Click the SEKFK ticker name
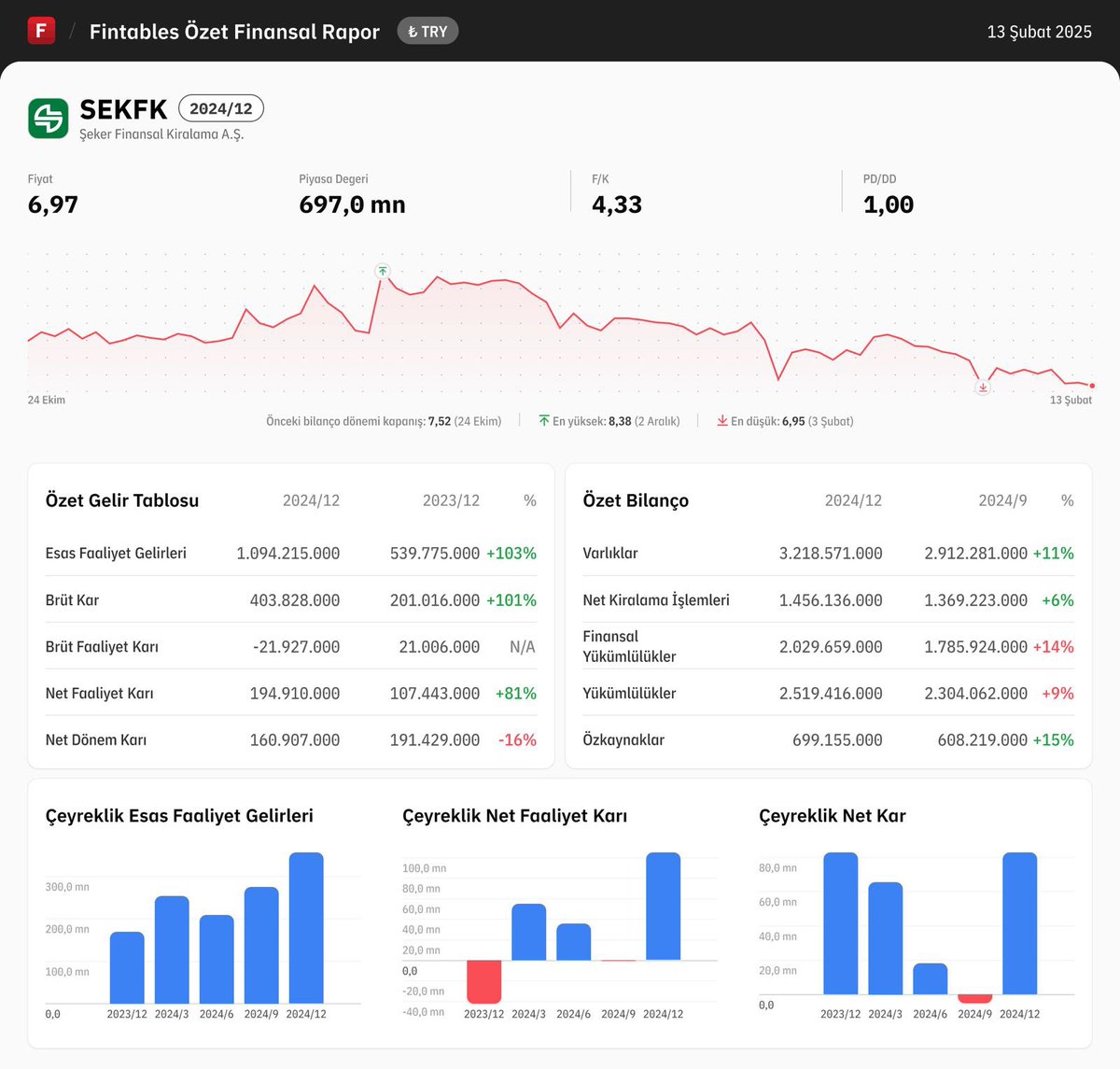Screen dimensions: 1120x1069 [x=123, y=109]
